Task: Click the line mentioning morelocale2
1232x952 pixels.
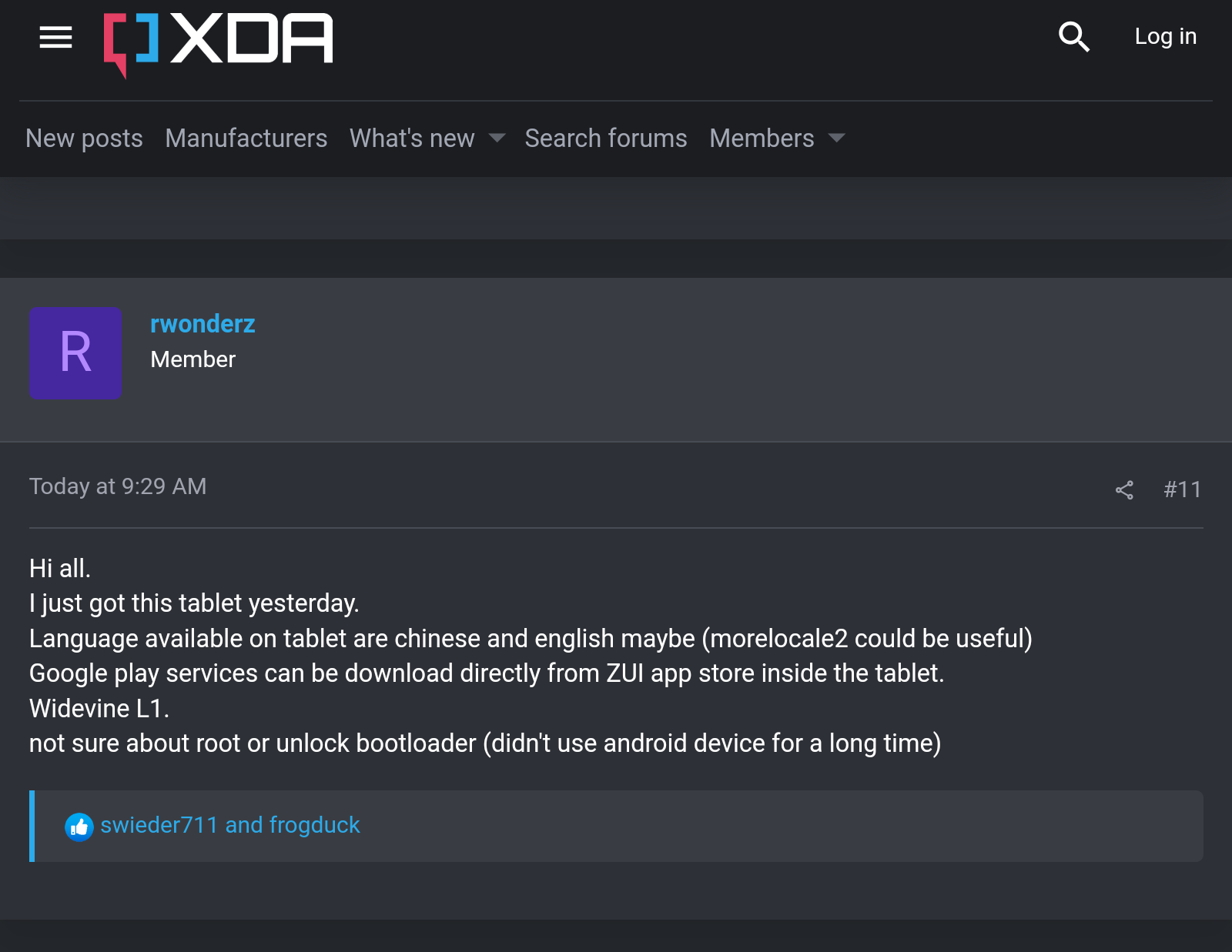Action: coord(531,639)
